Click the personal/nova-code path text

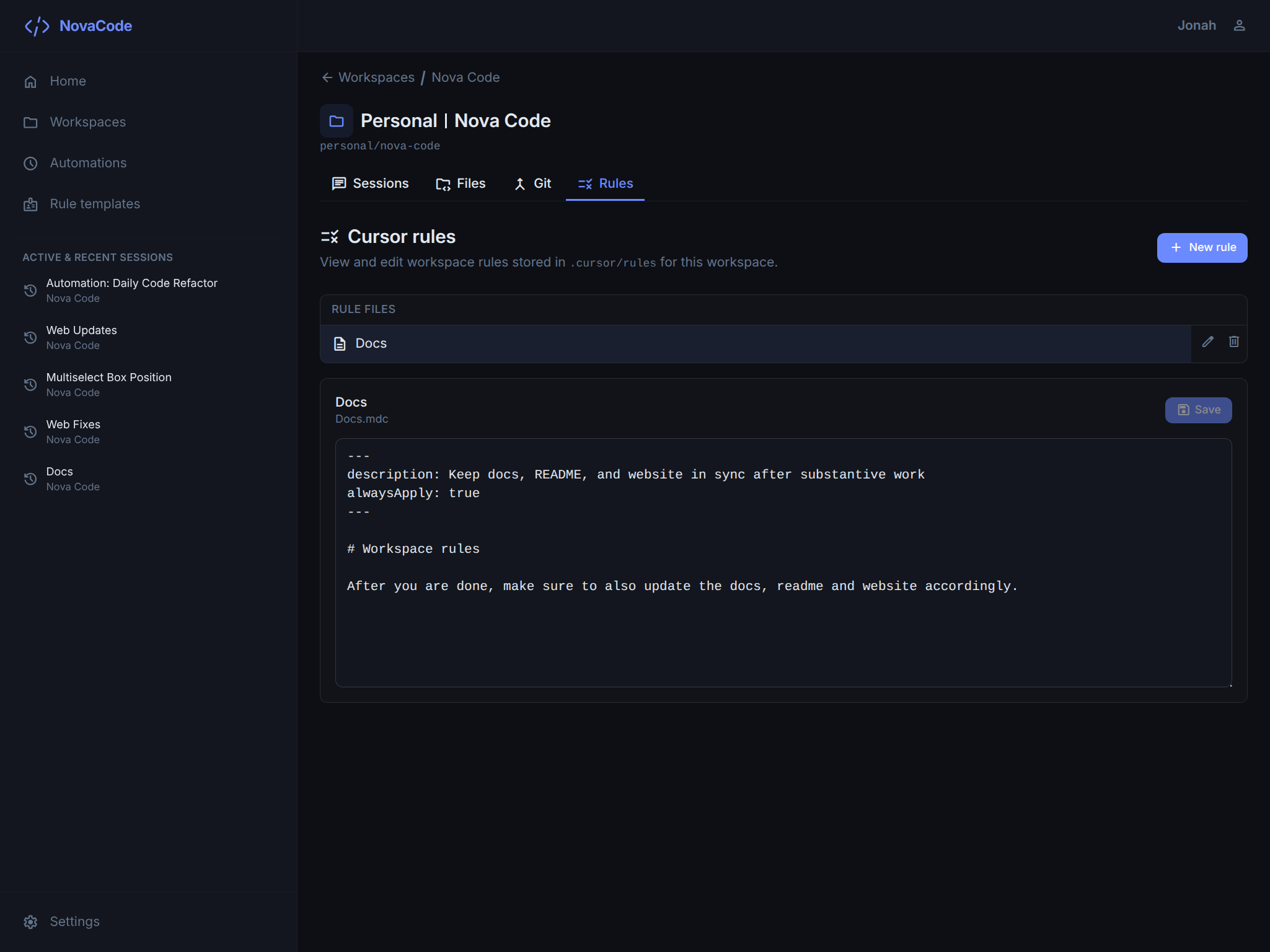(x=380, y=146)
